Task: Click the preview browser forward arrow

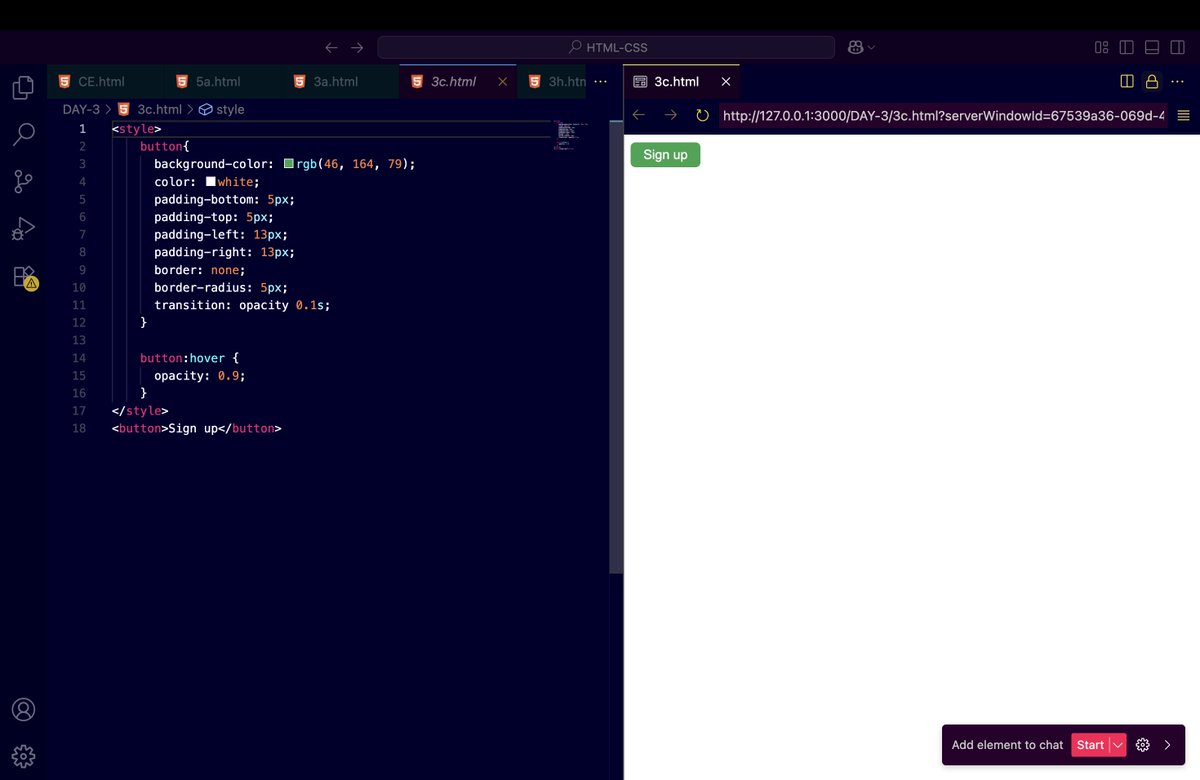Action: (671, 115)
